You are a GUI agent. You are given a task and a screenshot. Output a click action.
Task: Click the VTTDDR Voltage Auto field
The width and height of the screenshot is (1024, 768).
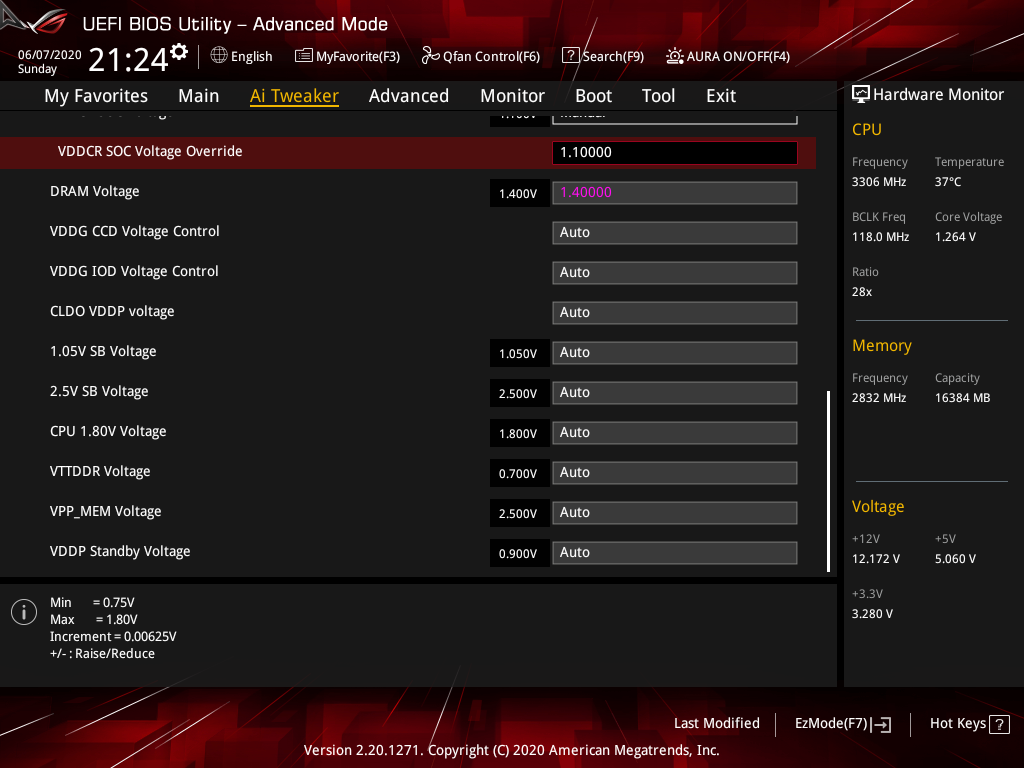click(675, 473)
